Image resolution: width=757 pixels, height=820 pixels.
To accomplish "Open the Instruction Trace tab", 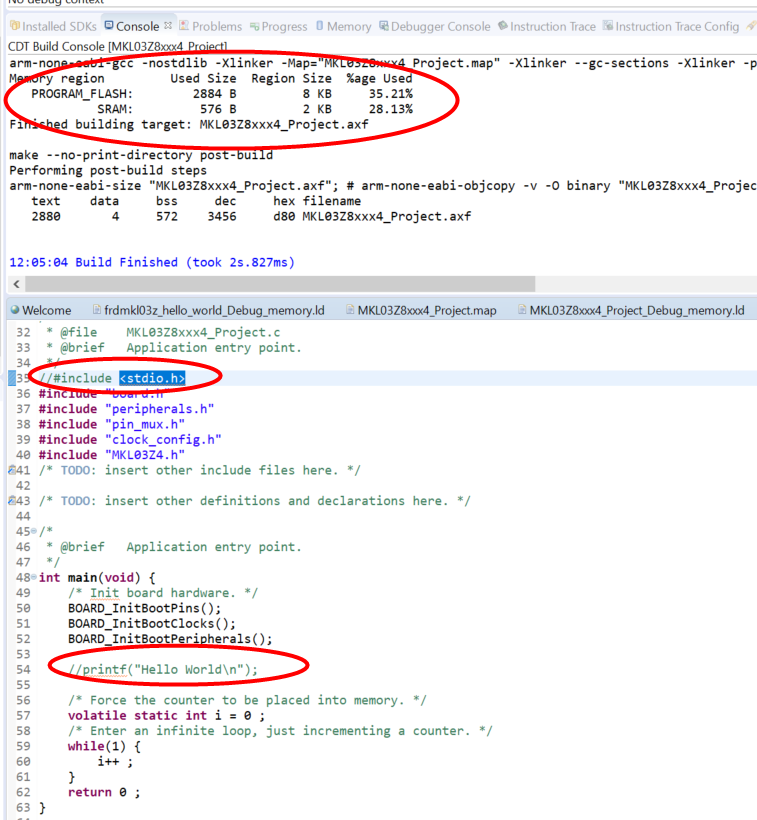I will coord(547,26).
